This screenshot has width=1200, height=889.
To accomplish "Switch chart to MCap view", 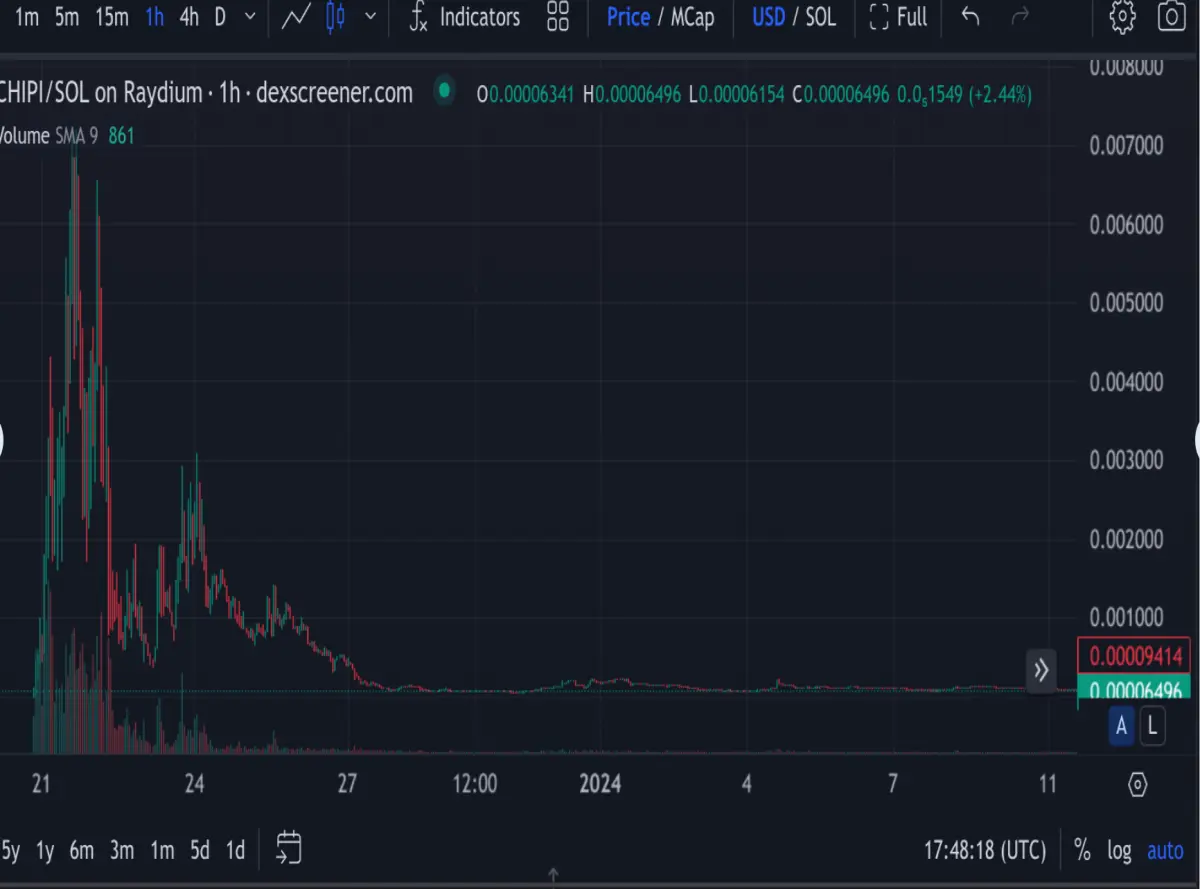I will (692, 17).
